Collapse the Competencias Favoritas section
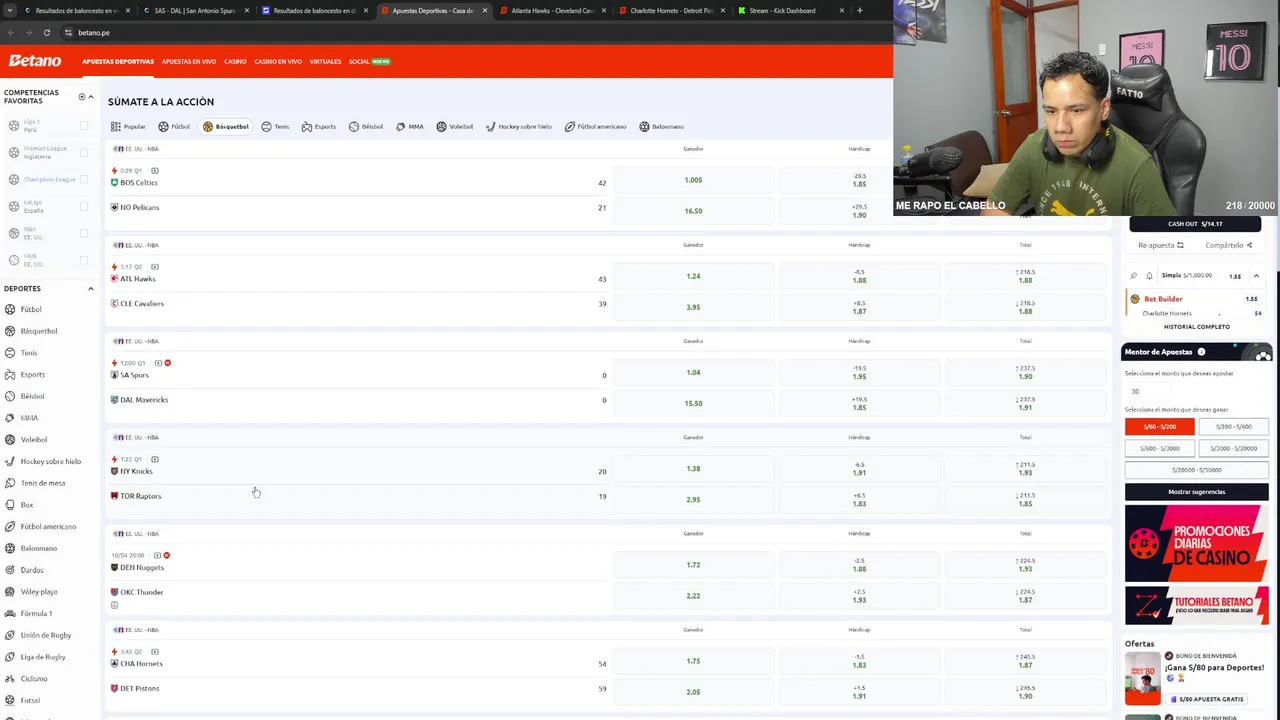Image resolution: width=1280 pixels, height=720 pixels. tap(91, 97)
